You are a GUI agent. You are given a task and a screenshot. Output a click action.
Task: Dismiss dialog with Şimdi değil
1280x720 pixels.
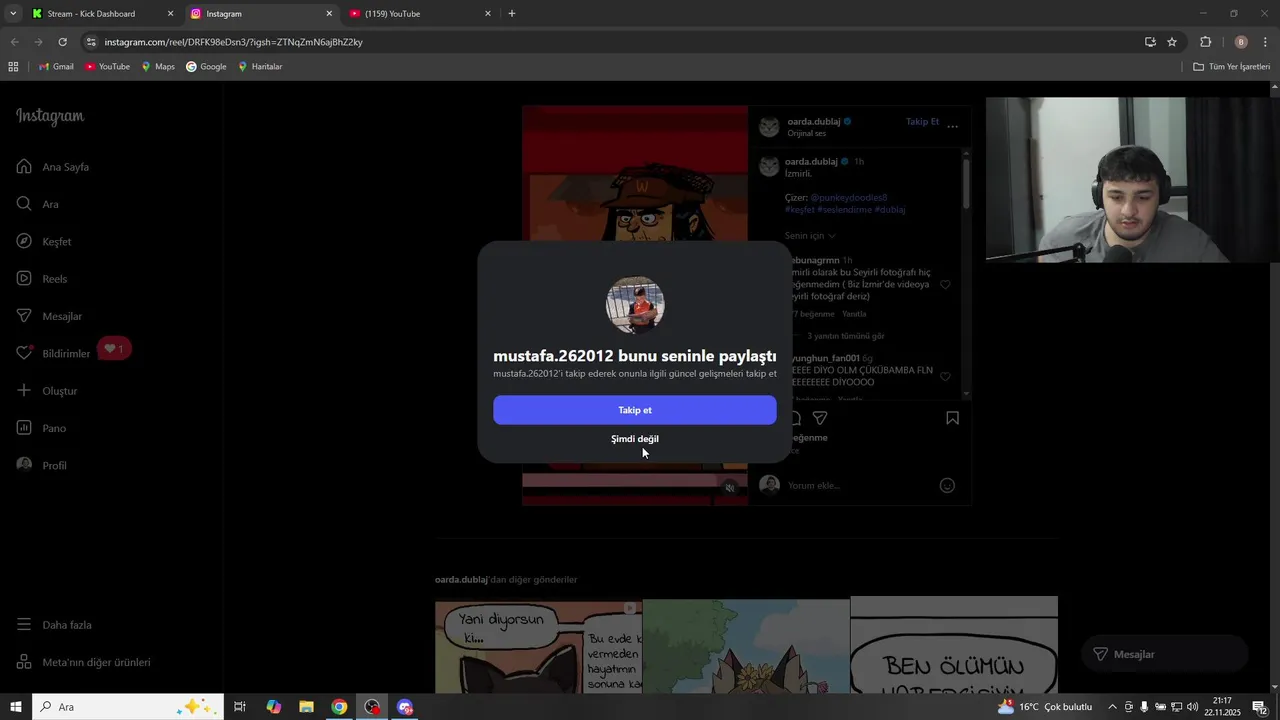click(x=634, y=439)
